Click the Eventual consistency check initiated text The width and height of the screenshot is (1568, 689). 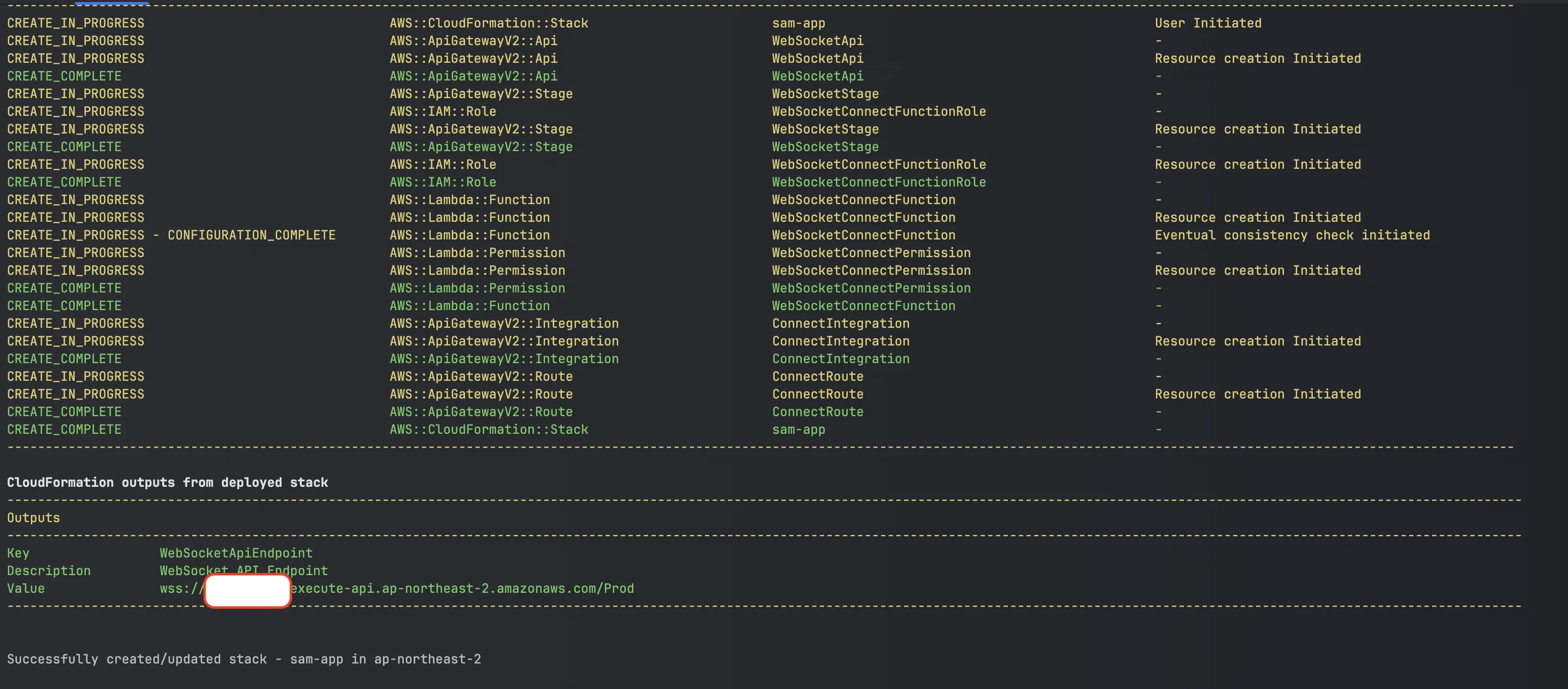[x=1292, y=235]
